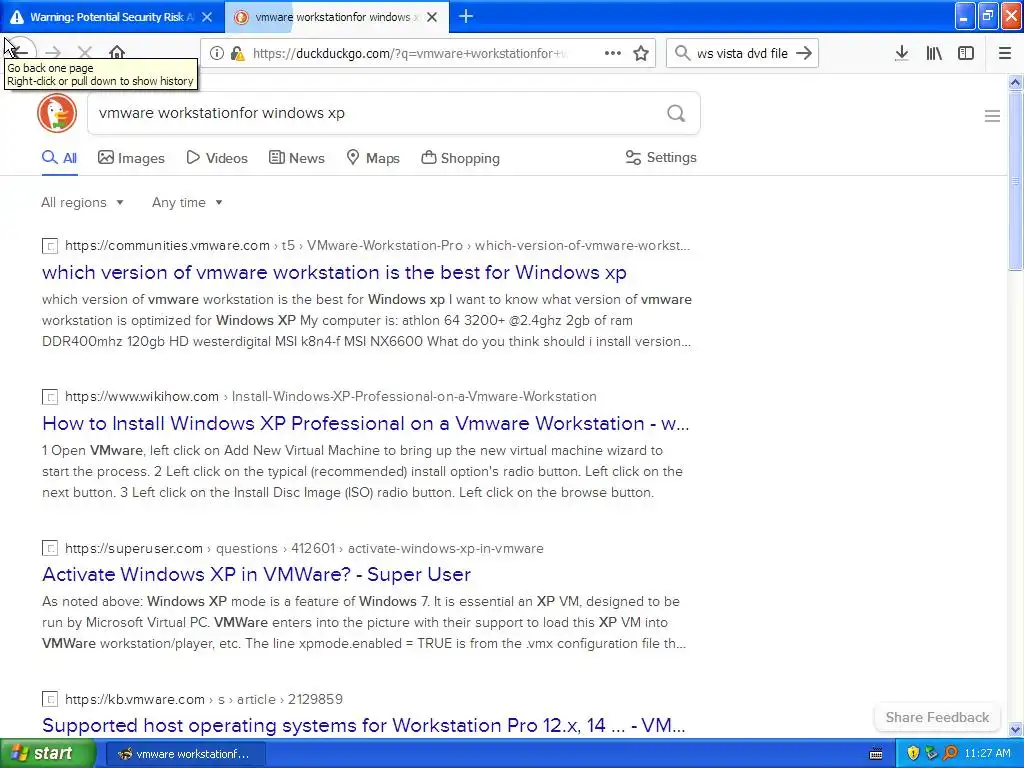Submit the search bar with go arrow
The width and height of the screenshot is (1024, 768).
[x=804, y=53]
